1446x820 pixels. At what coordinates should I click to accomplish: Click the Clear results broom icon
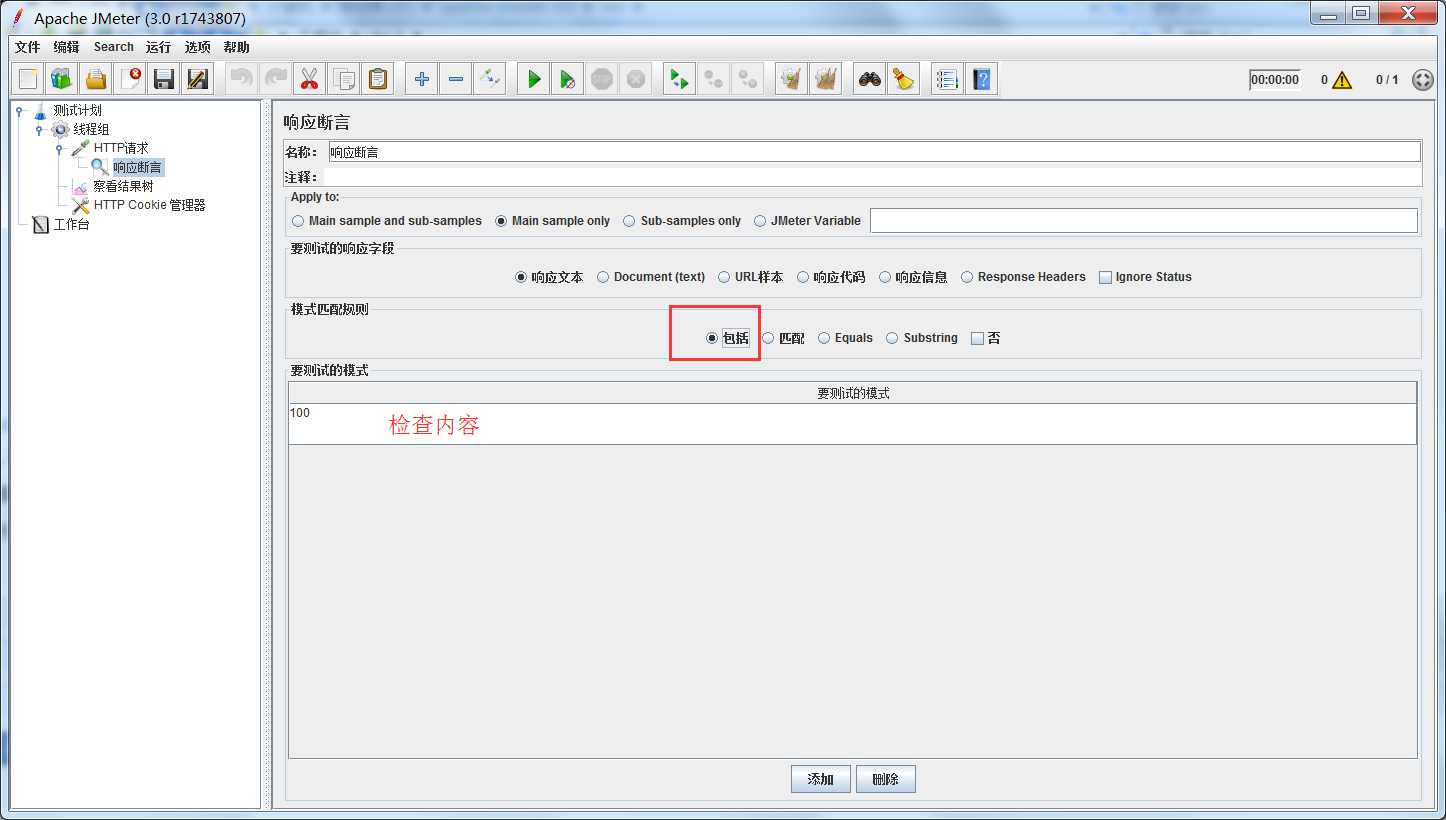pyautogui.click(x=792, y=79)
